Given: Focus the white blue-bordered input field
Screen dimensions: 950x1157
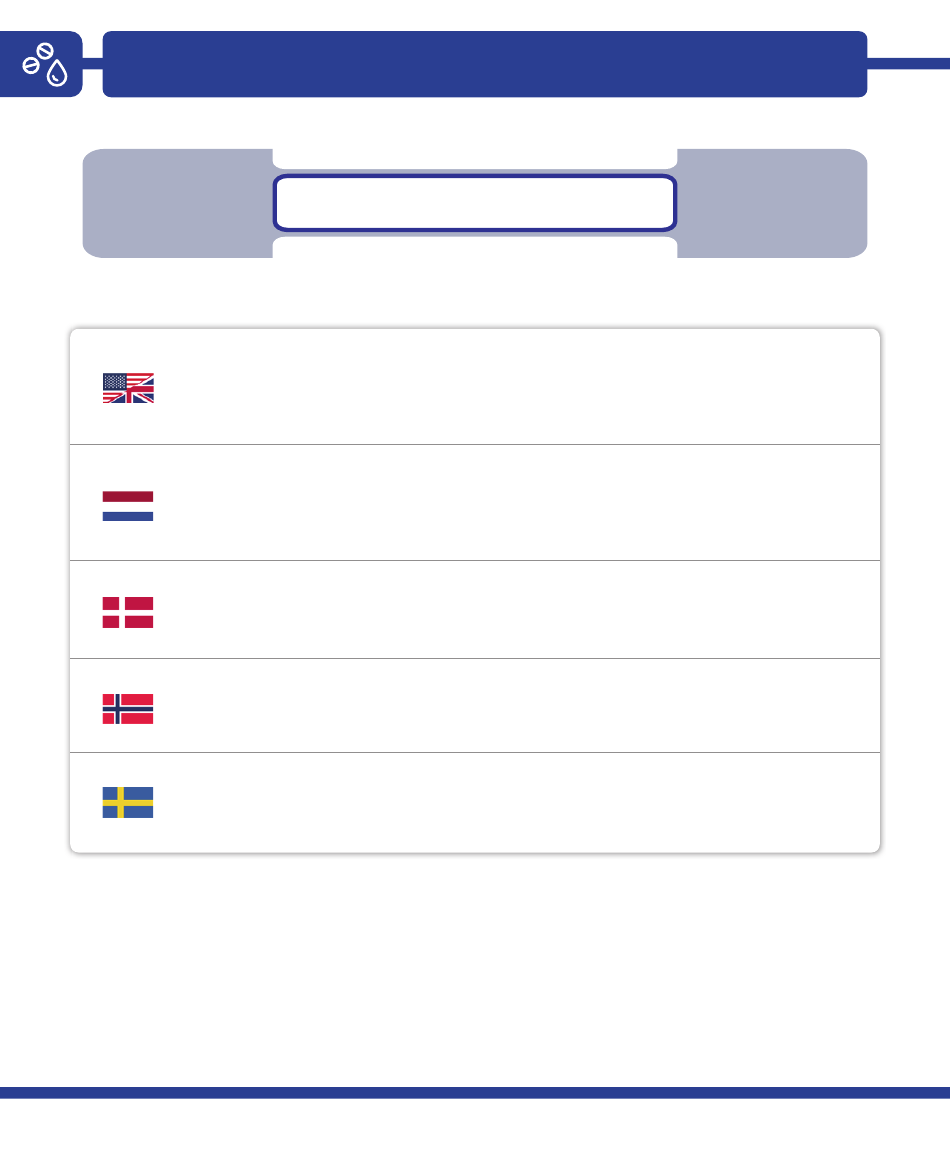Looking at the screenshot, I should click(475, 203).
